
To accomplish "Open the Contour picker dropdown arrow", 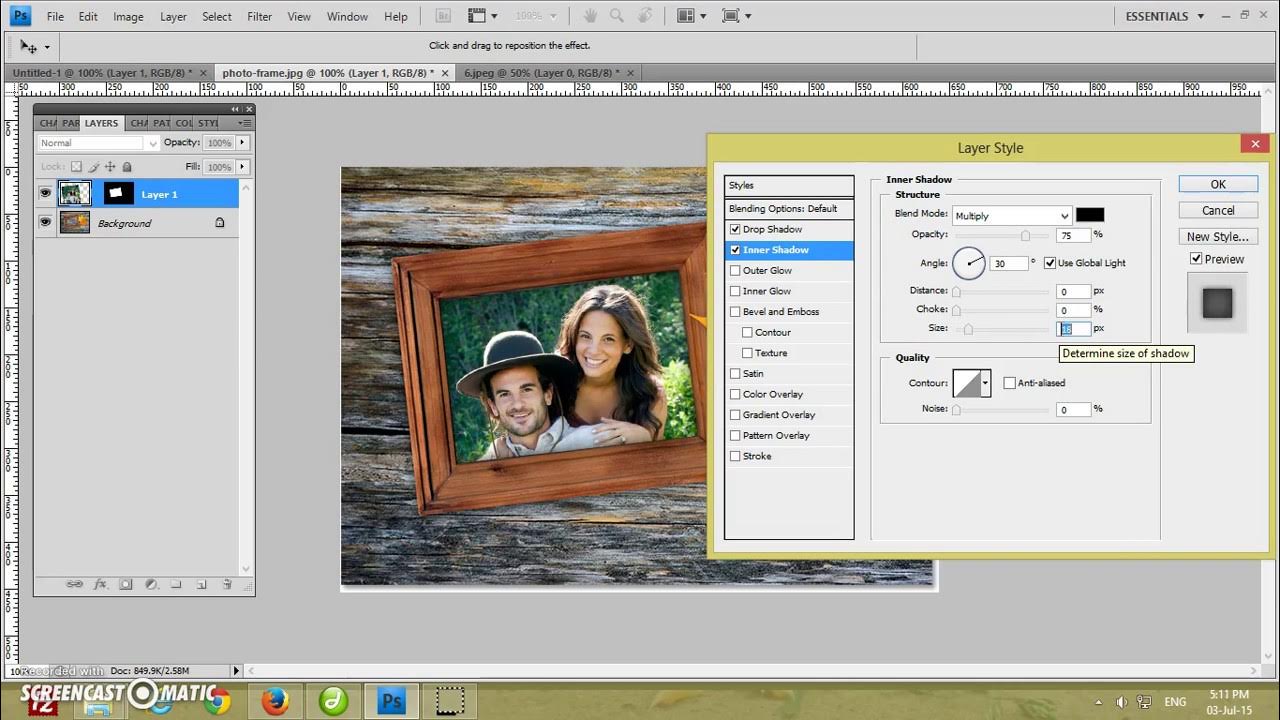I will click(985, 383).
